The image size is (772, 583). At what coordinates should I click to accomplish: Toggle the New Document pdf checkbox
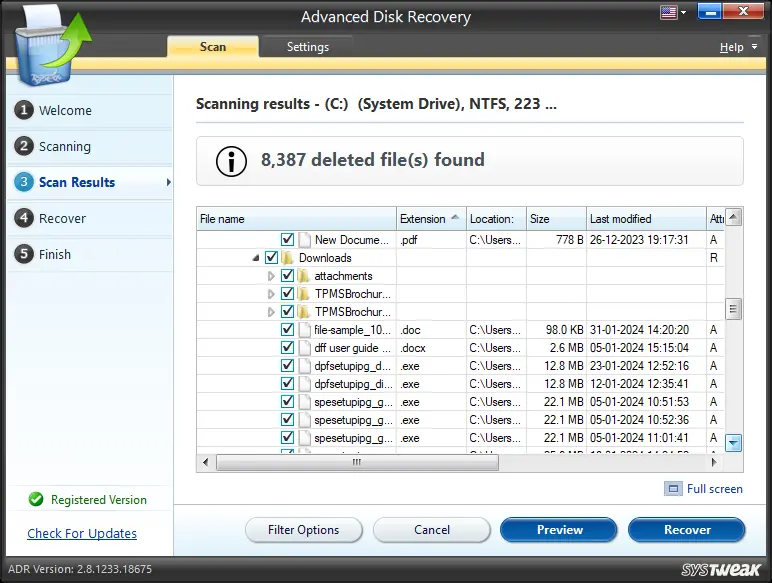(x=287, y=240)
